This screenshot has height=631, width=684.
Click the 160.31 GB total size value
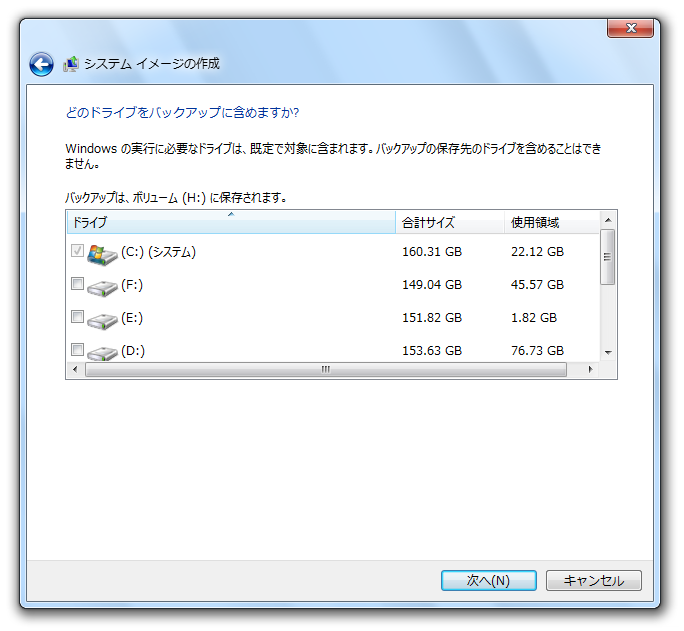pyautogui.click(x=432, y=252)
